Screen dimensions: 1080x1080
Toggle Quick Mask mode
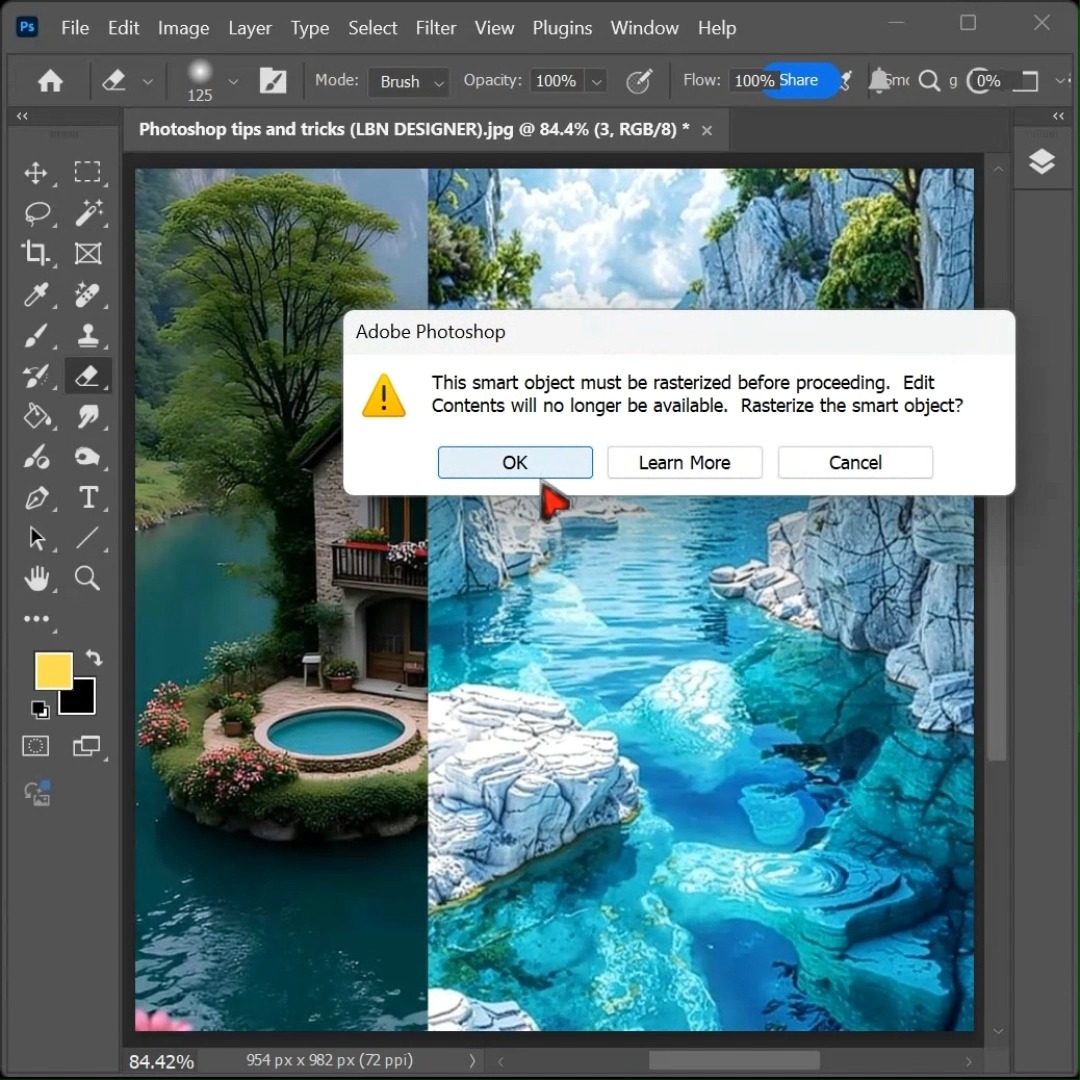35,746
